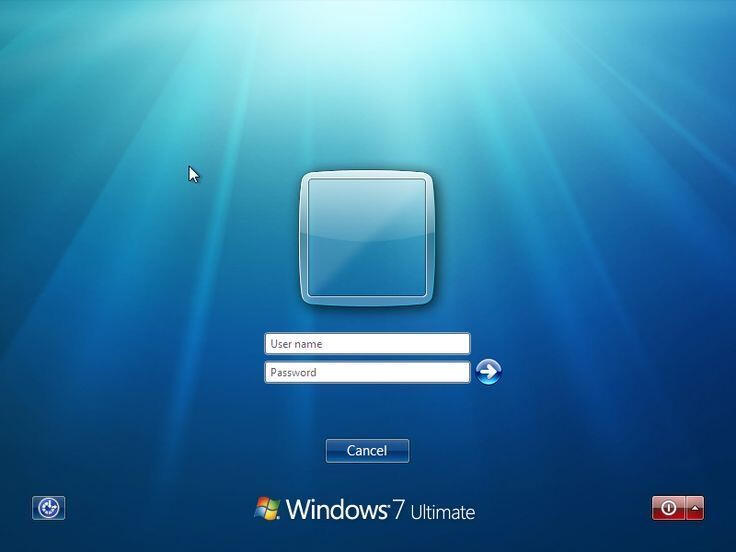
Task: Show power options beside the shut down button
Action: pos(695,508)
